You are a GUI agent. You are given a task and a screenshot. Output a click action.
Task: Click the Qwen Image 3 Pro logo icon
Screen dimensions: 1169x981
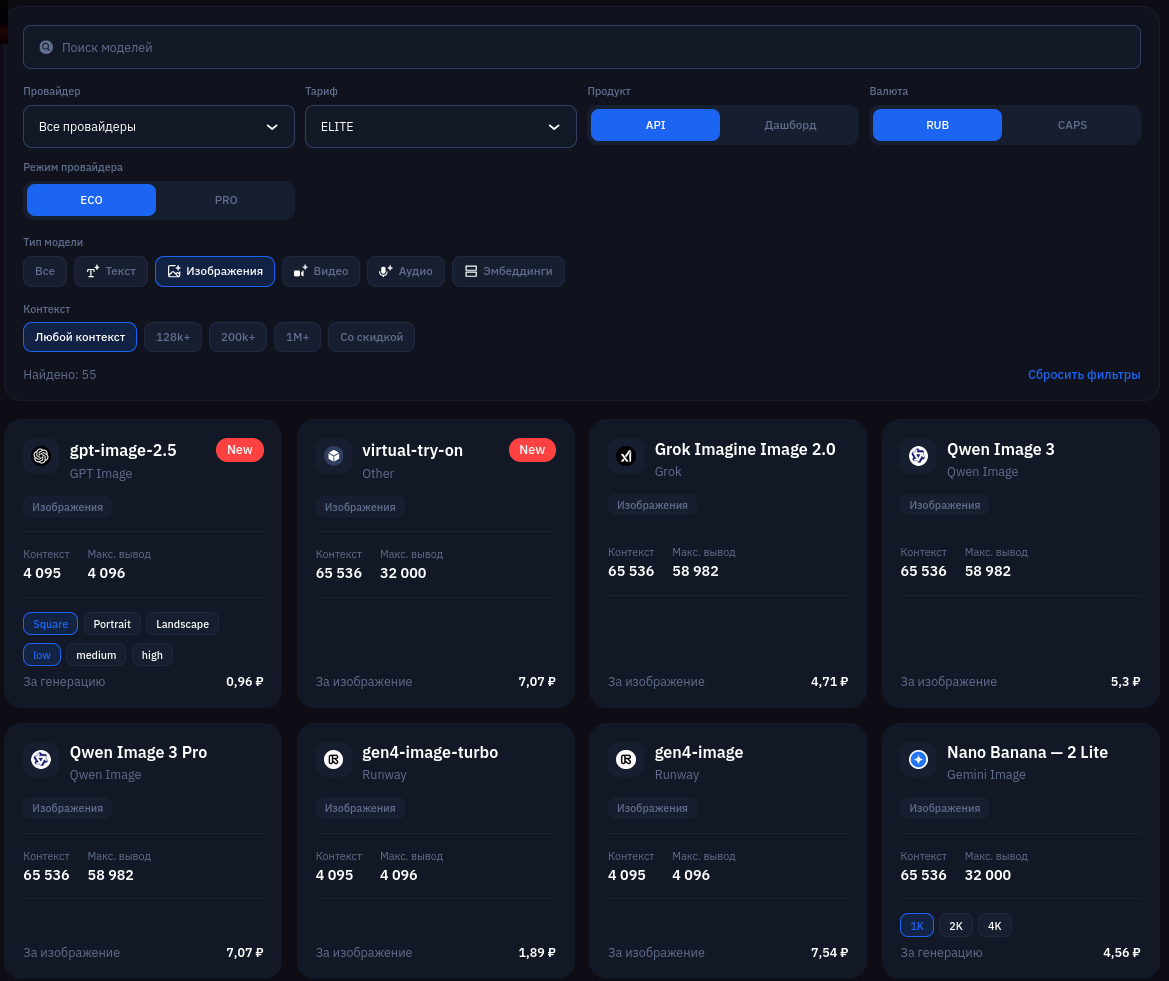(41, 759)
